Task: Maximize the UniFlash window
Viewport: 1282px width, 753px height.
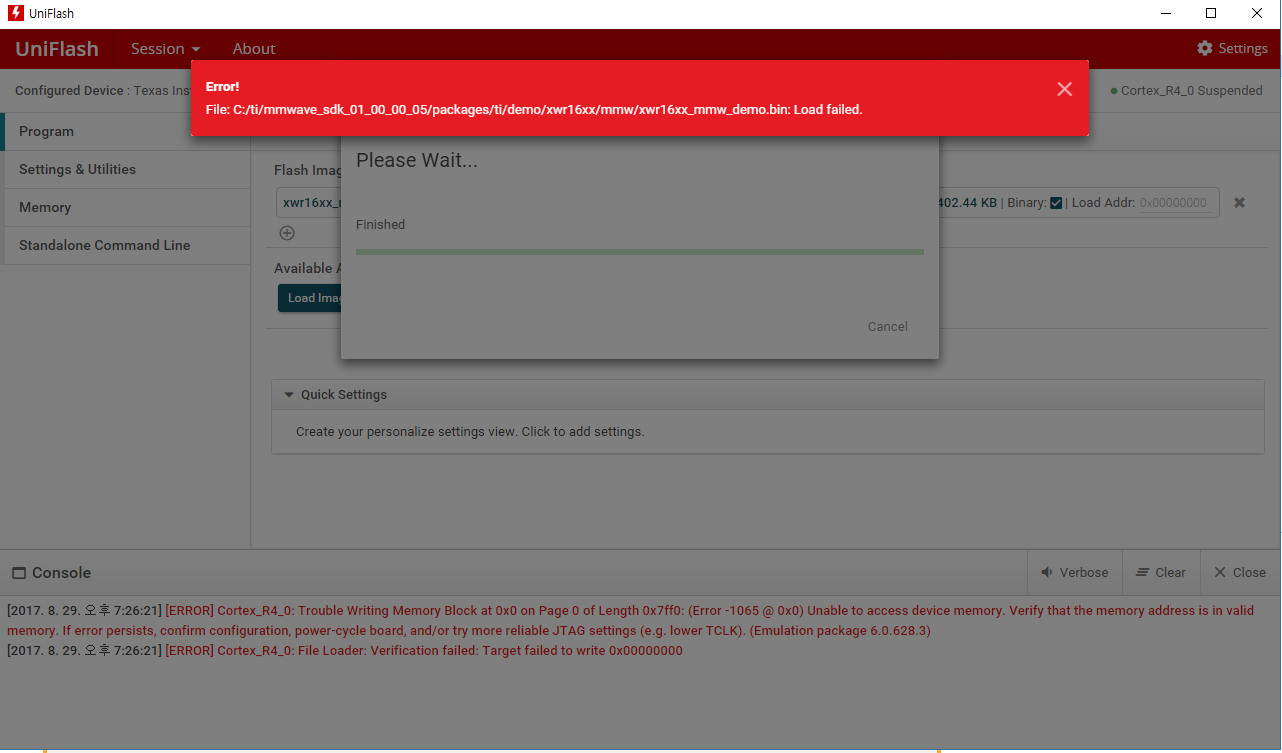Action: 1211,13
